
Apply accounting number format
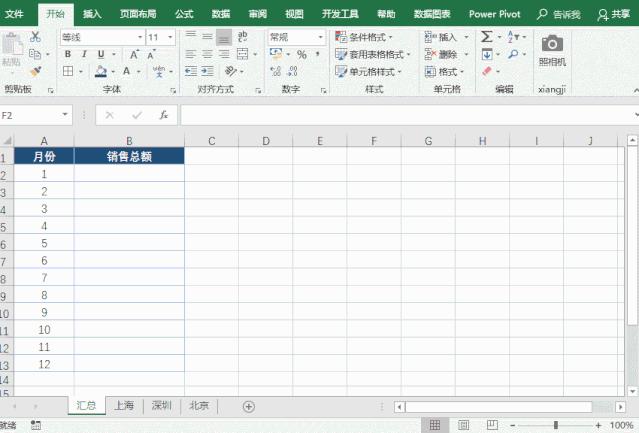tap(276, 54)
